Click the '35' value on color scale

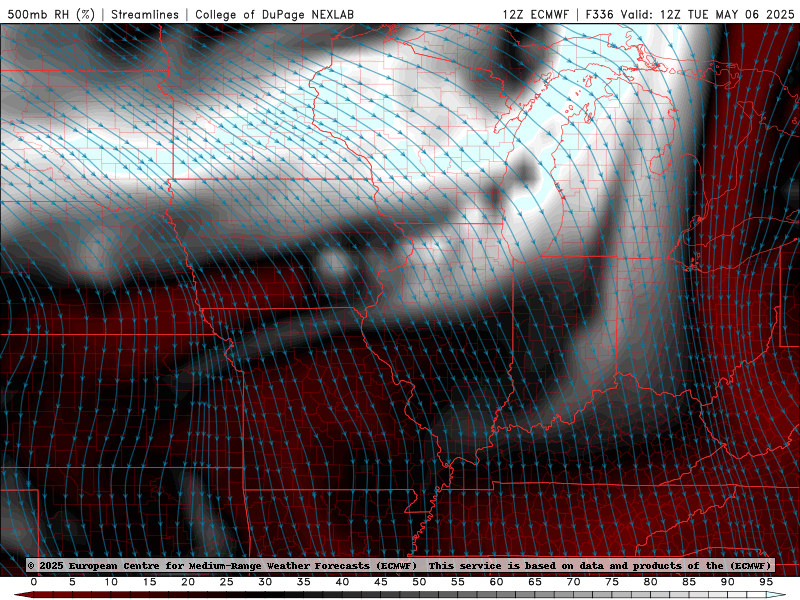[304, 582]
